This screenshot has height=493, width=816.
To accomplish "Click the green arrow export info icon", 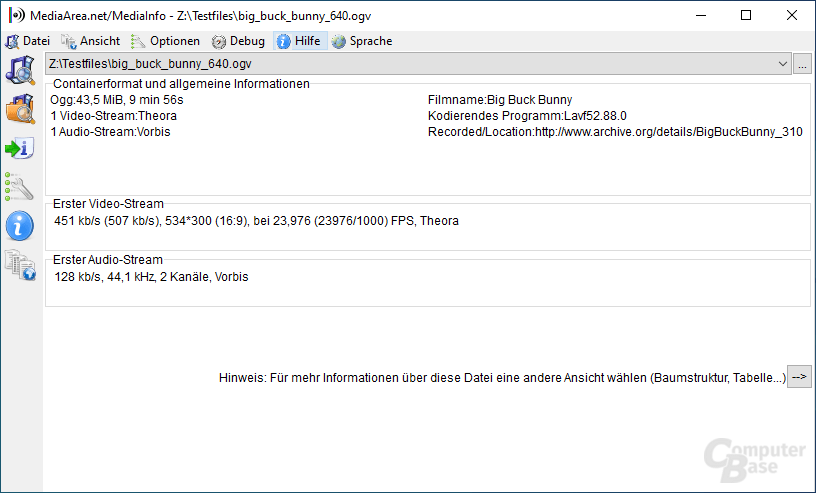I will point(20,148).
